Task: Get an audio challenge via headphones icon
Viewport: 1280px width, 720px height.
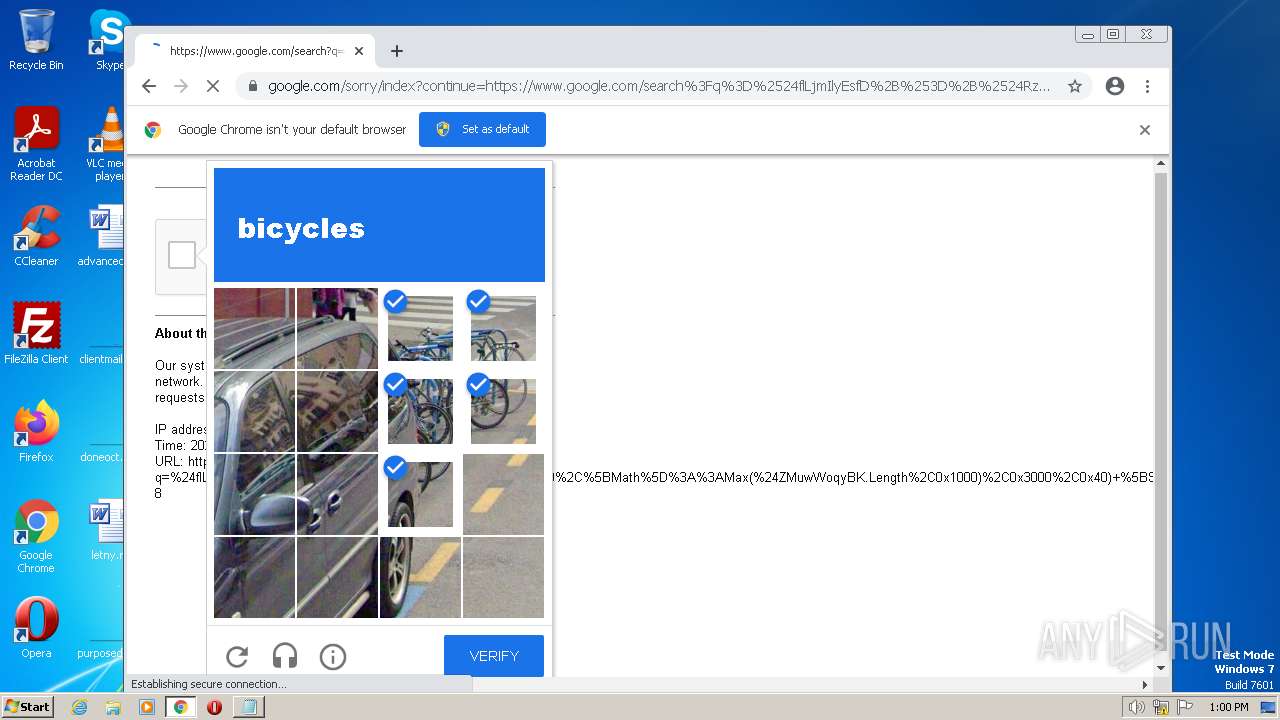Action: click(285, 656)
